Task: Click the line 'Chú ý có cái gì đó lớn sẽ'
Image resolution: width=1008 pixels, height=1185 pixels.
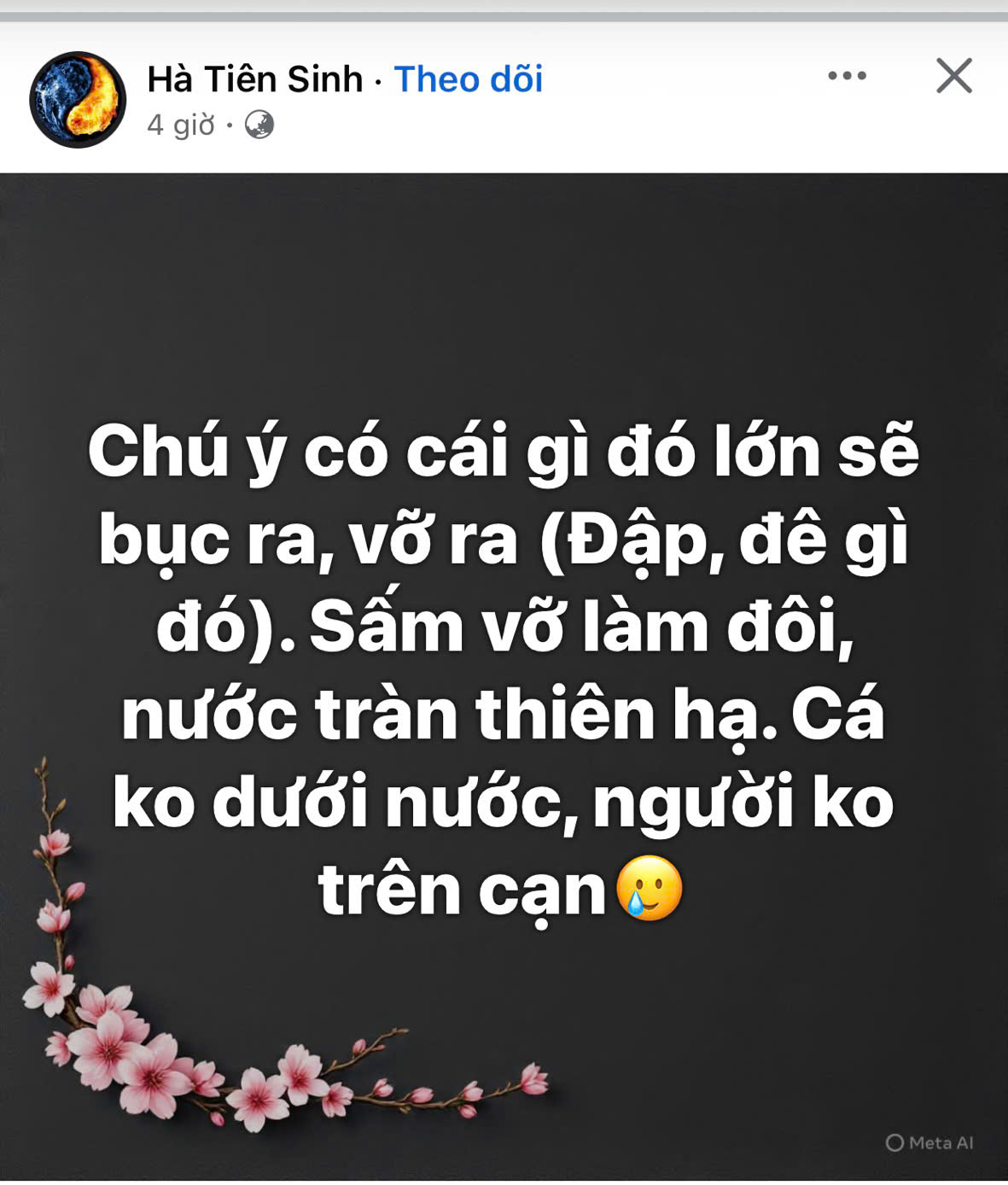Action: point(503,454)
